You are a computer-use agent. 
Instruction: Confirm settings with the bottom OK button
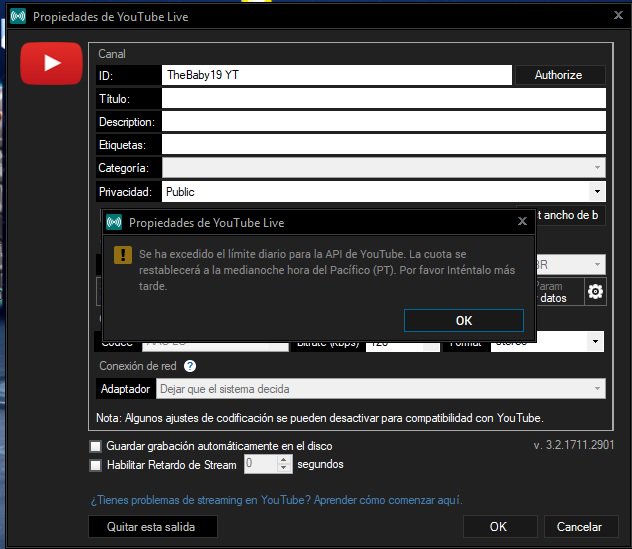tap(500, 526)
